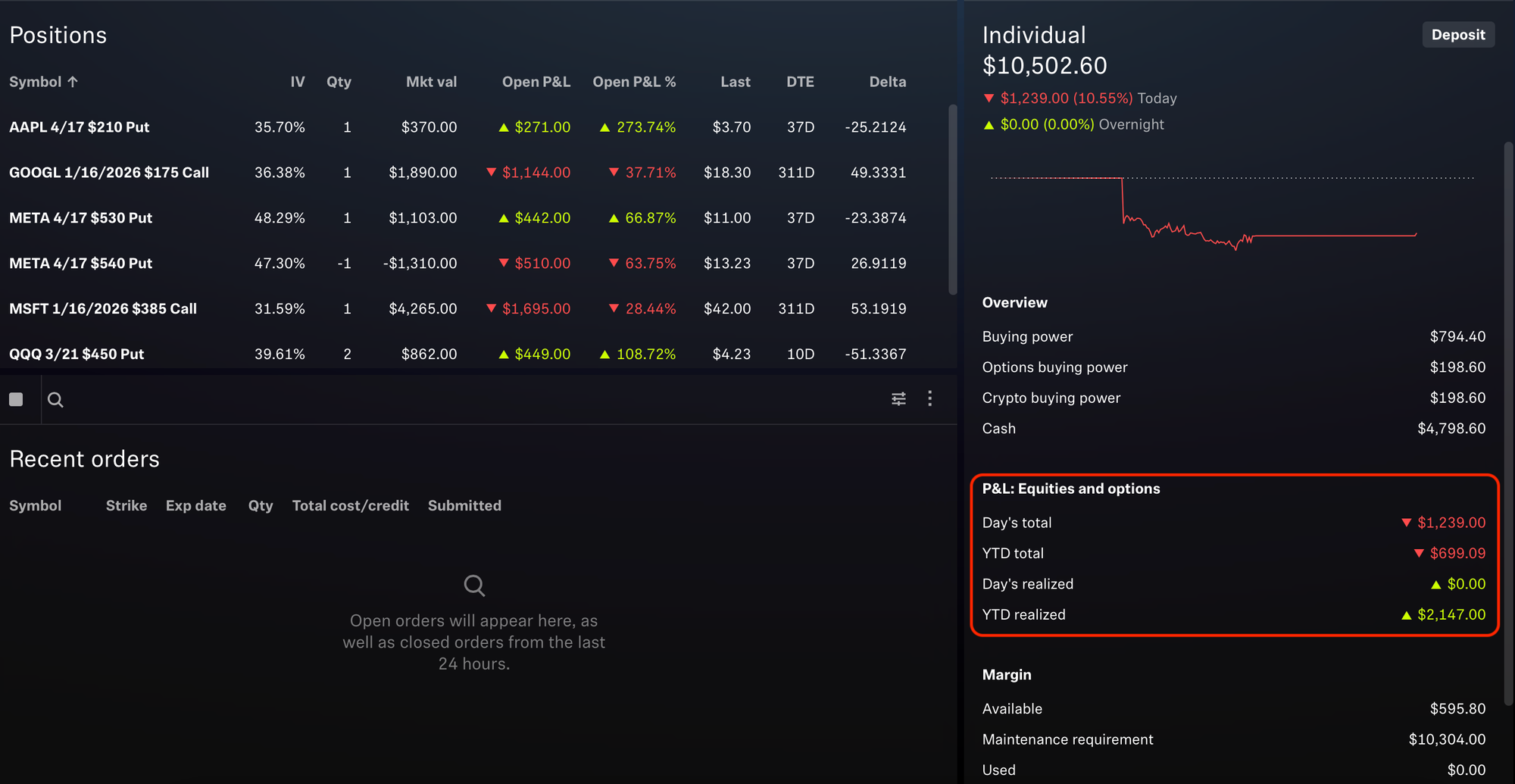Sort positions by Qty column header
The width and height of the screenshot is (1515, 784).
click(x=339, y=82)
